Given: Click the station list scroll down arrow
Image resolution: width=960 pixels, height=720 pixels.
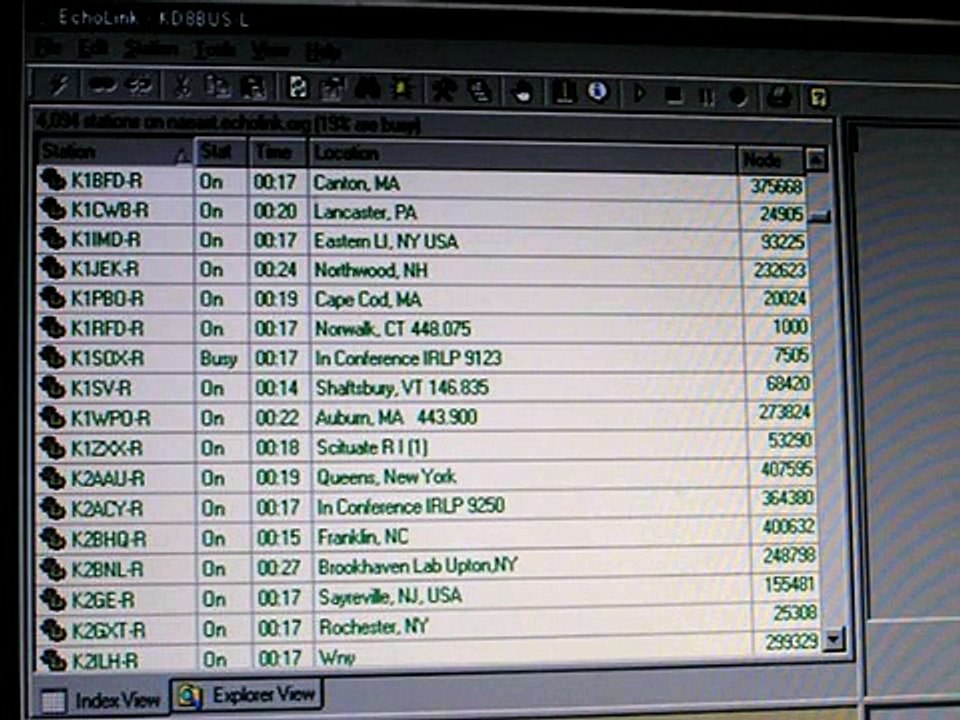Looking at the screenshot, I should [834, 639].
